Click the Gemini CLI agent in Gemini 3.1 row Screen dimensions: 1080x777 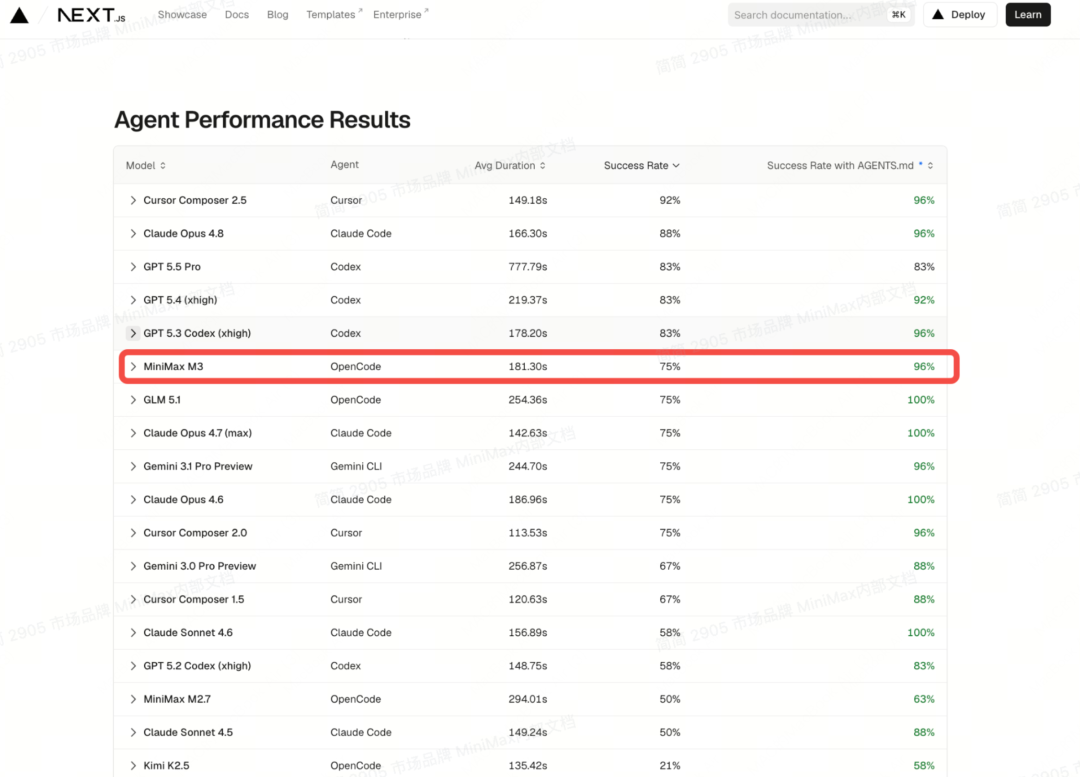356,466
